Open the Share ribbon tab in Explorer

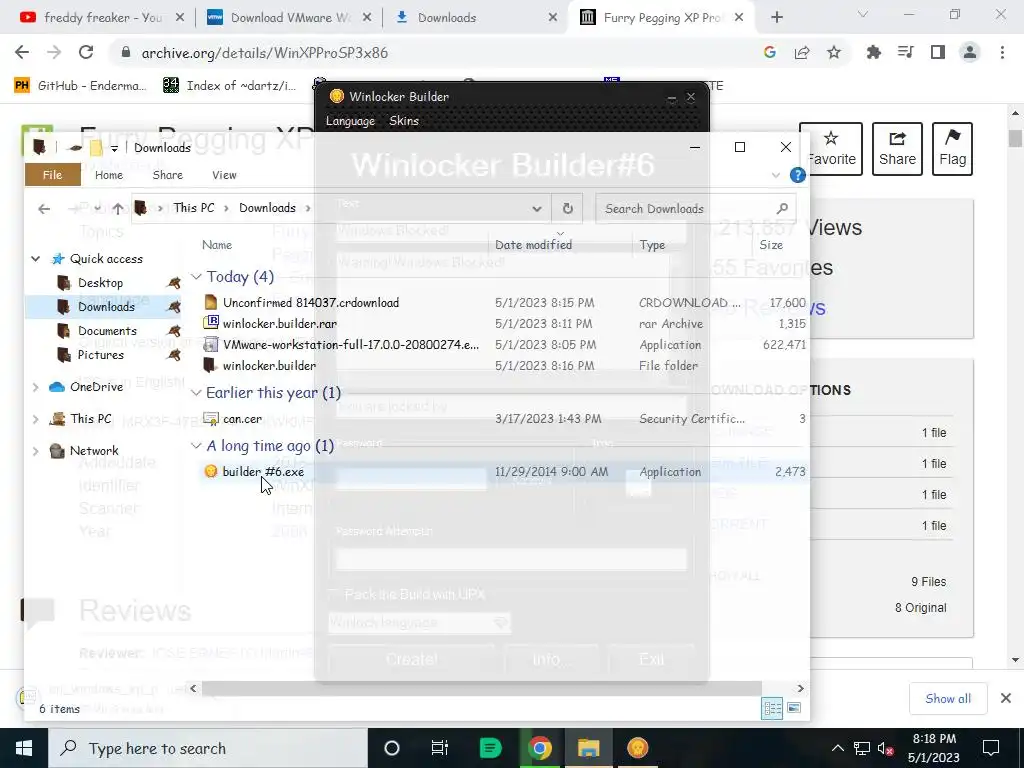167,175
